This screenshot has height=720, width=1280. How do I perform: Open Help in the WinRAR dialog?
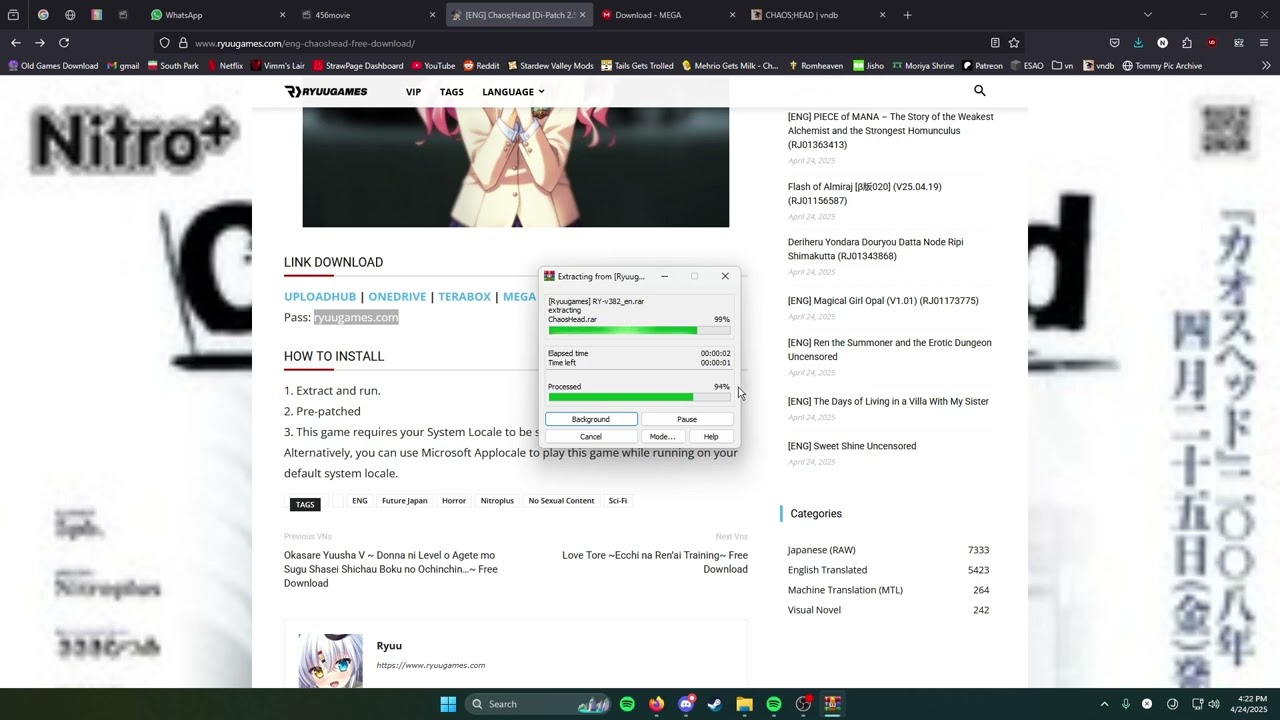point(711,437)
